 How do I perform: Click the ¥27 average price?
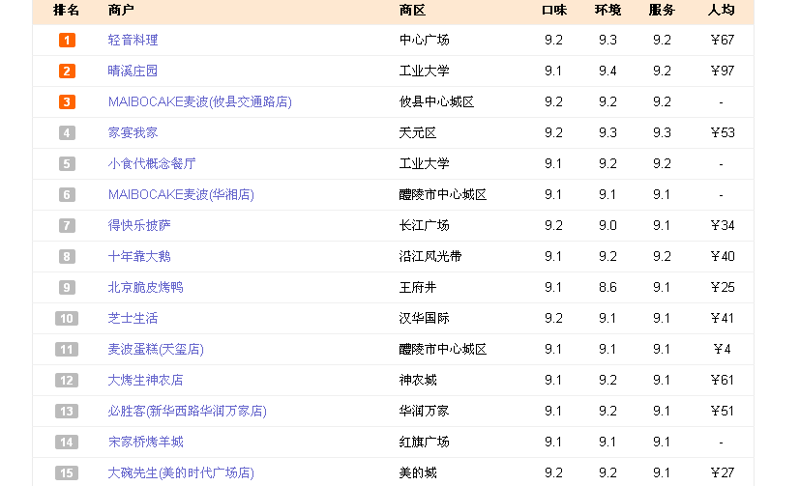(x=722, y=473)
